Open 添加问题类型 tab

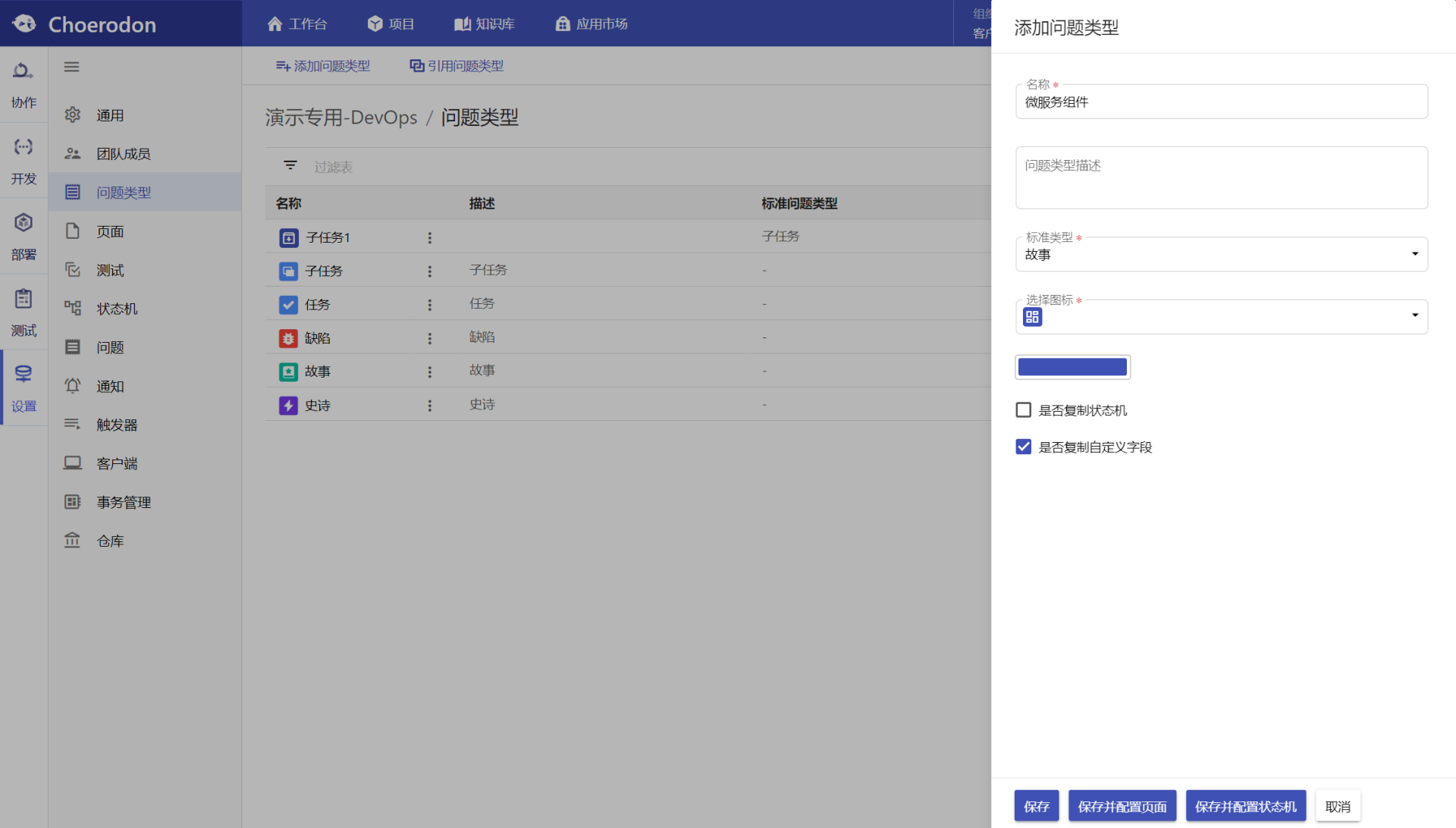324,66
